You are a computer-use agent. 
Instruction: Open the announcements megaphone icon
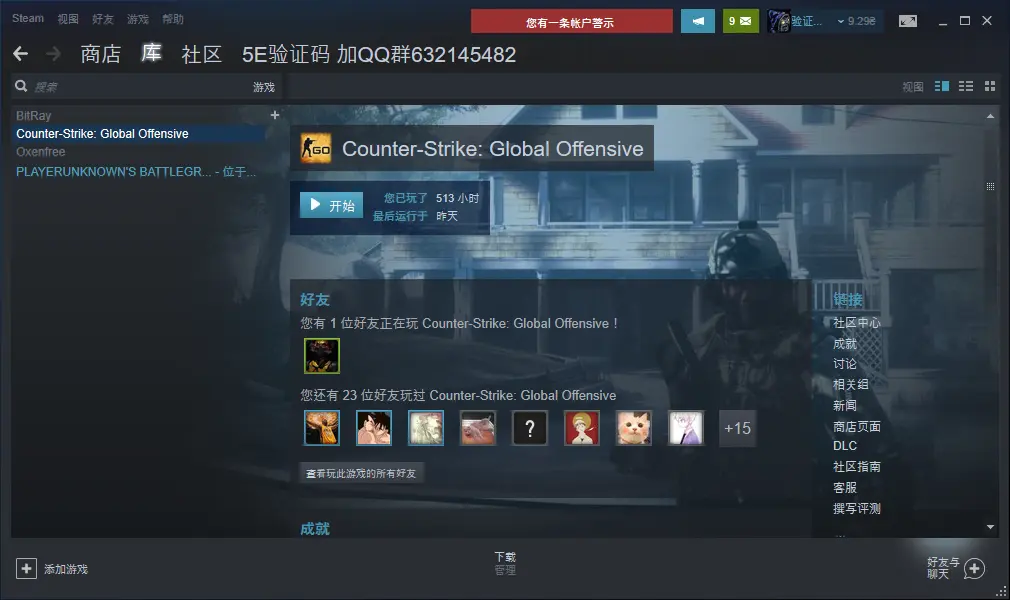(x=698, y=21)
